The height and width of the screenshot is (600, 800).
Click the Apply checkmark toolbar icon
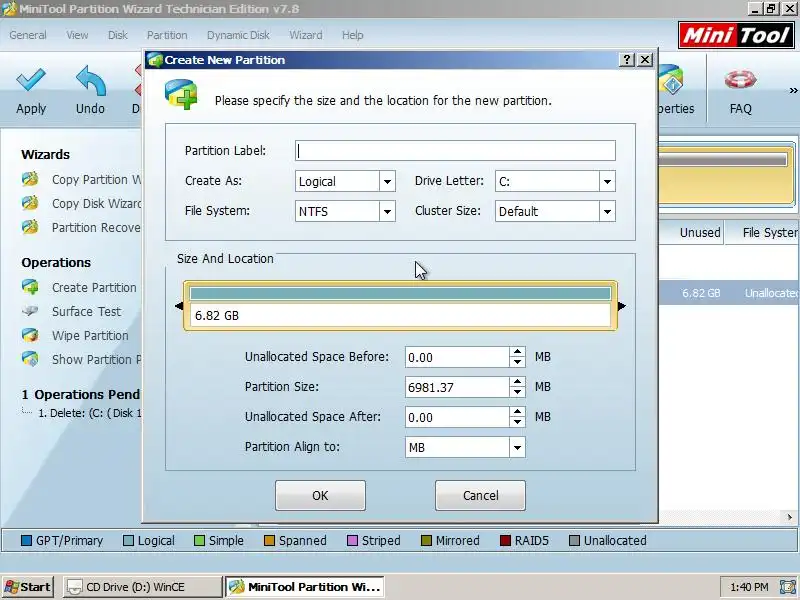click(31, 80)
